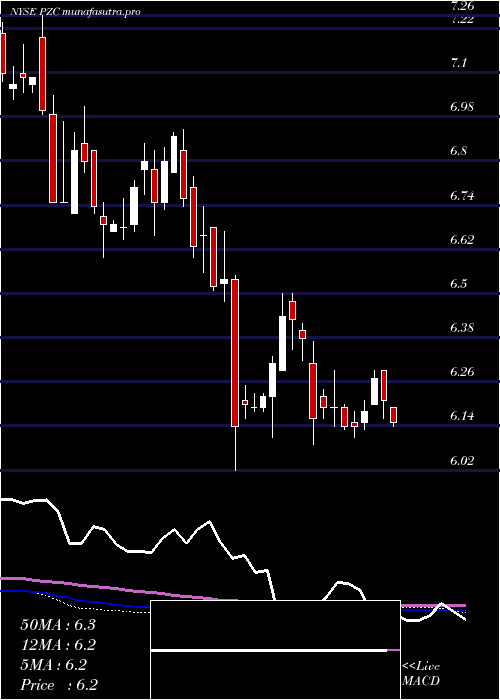Click the 50MA : 6.3 indicator text
This screenshot has height=700, width=500.
click(58, 625)
